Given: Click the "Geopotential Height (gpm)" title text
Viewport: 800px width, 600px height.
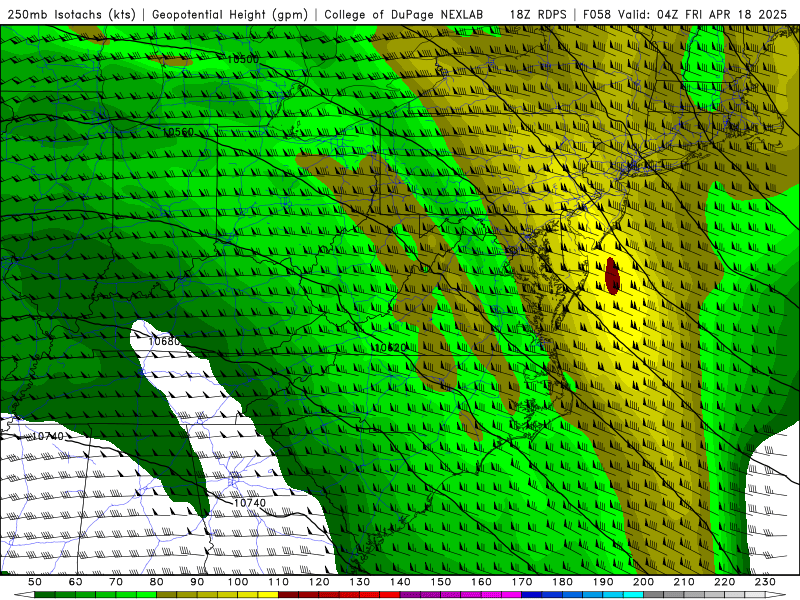Looking at the screenshot, I should click(x=230, y=15).
